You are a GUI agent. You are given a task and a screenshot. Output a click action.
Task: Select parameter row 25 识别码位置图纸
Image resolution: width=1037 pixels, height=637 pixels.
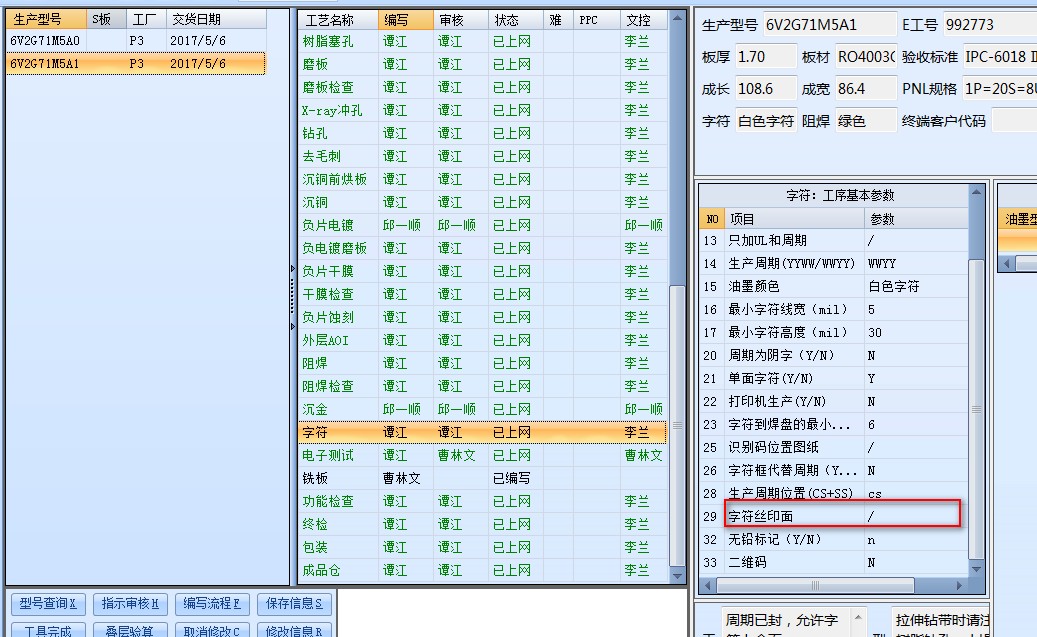coord(834,448)
